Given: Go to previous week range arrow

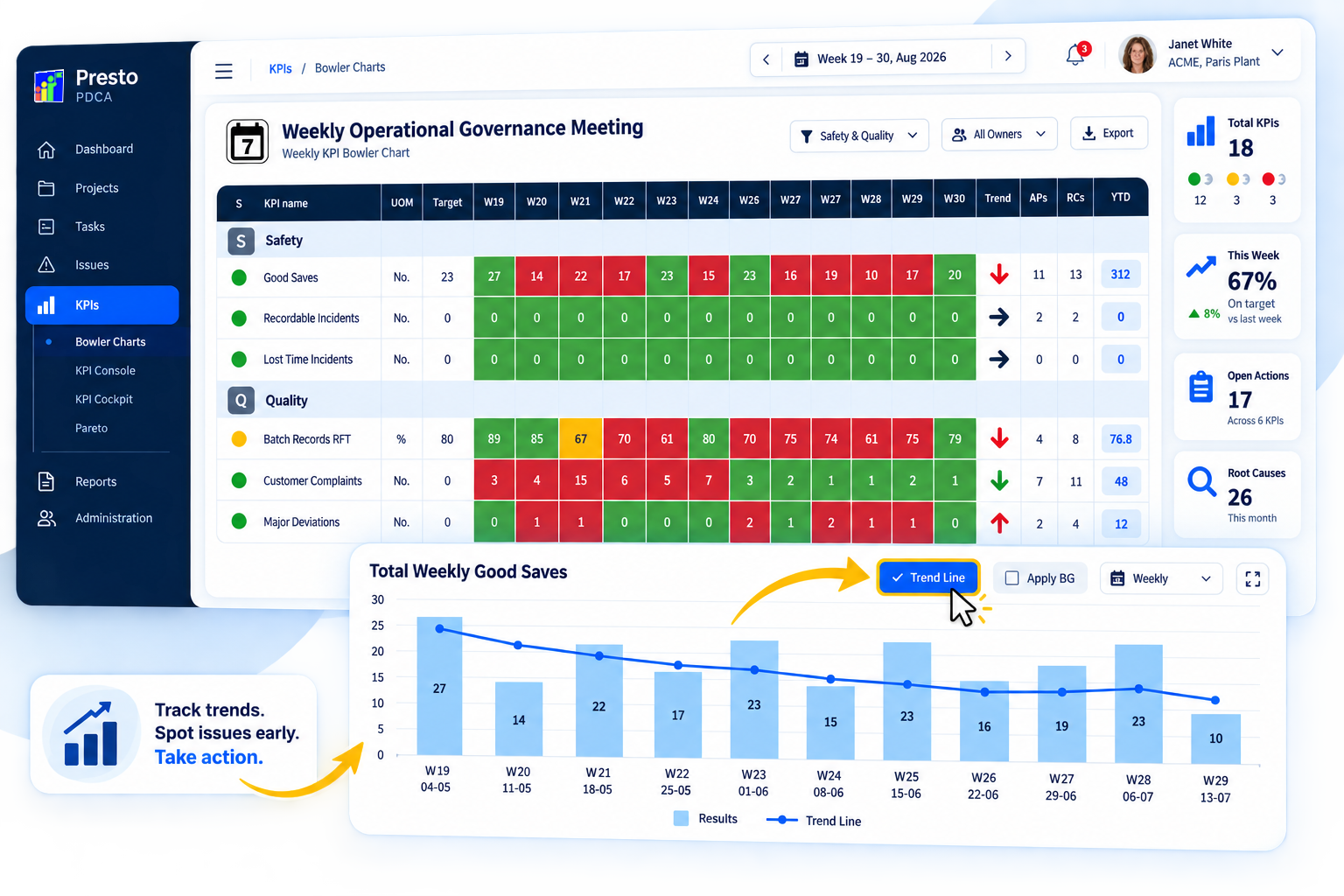Looking at the screenshot, I should point(766,59).
